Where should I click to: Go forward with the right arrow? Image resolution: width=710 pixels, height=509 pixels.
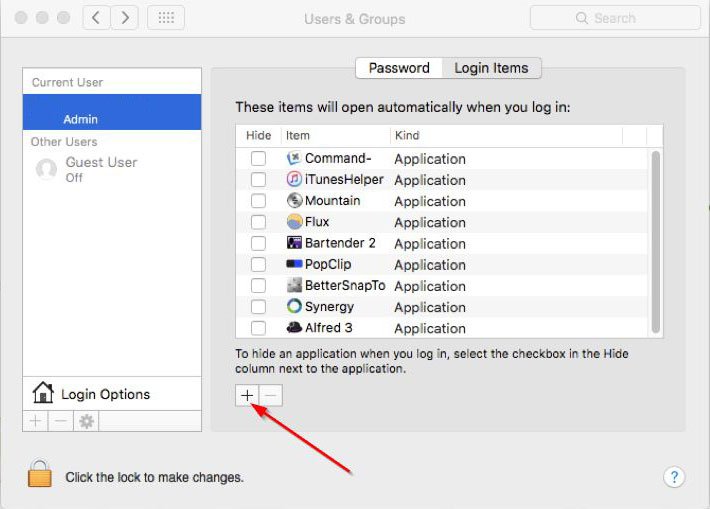[x=125, y=18]
